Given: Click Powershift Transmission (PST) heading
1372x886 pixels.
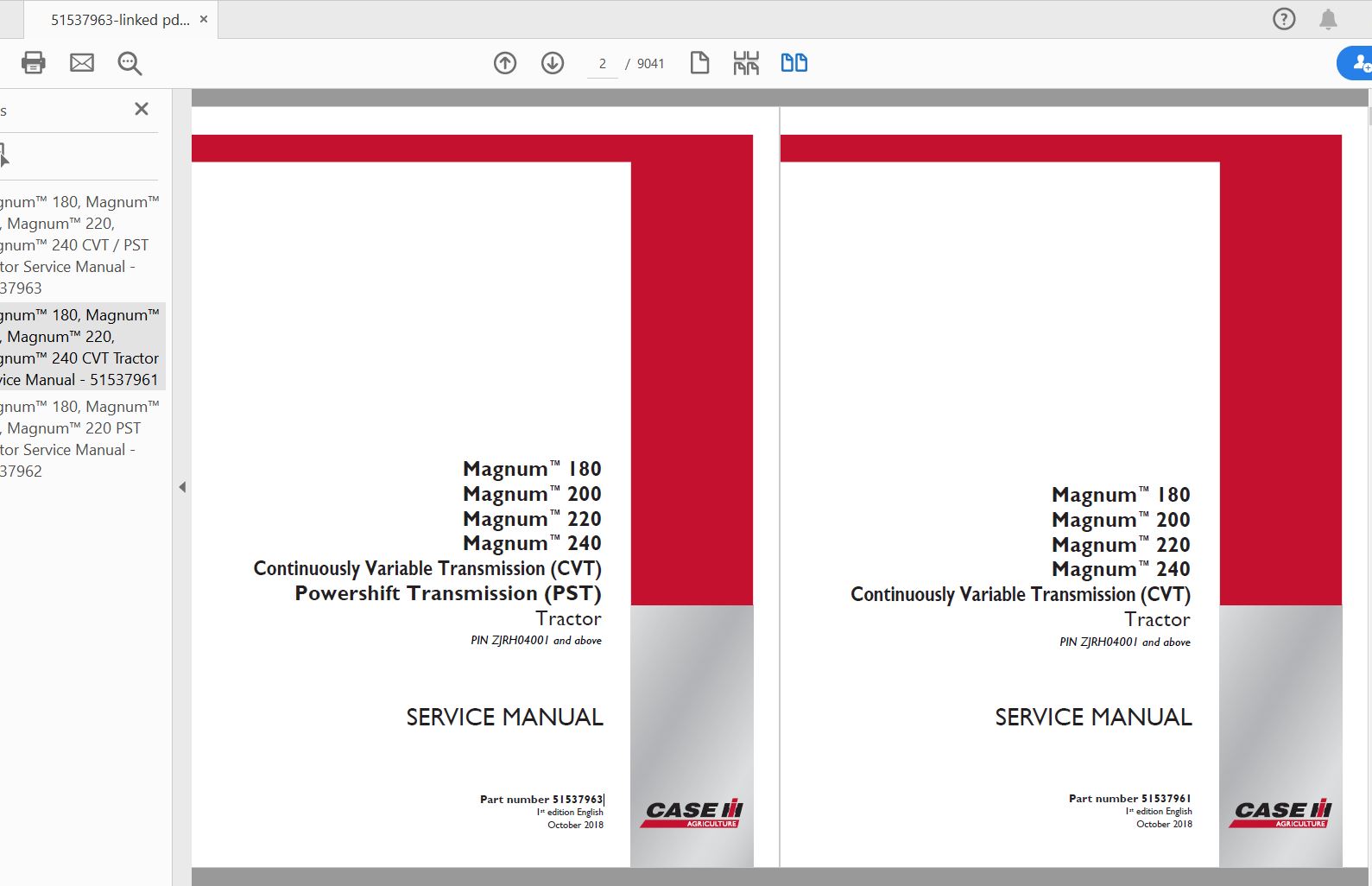Looking at the screenshot, I should [448, 593].
